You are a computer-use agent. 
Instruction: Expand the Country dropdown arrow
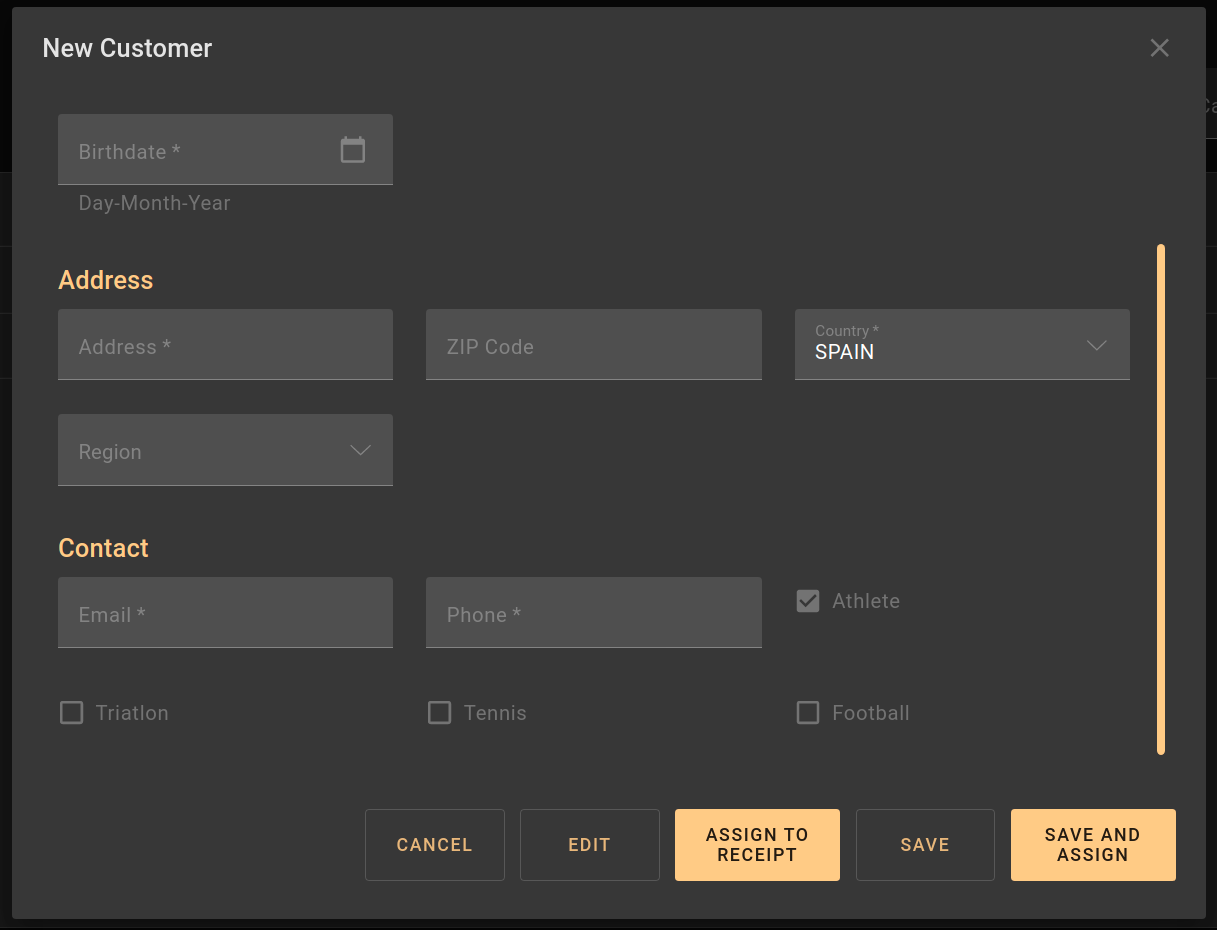[x=1096, y=345]
